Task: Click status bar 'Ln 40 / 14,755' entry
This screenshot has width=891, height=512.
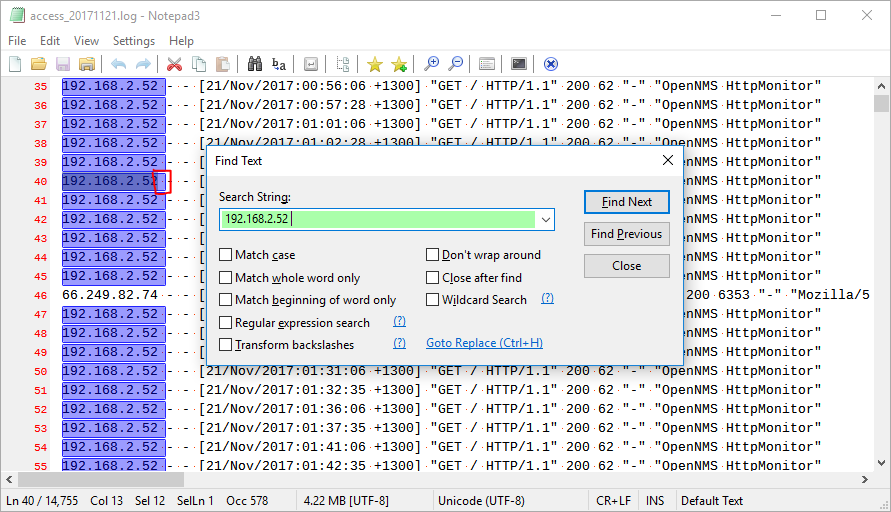Action: click(42, 501)
